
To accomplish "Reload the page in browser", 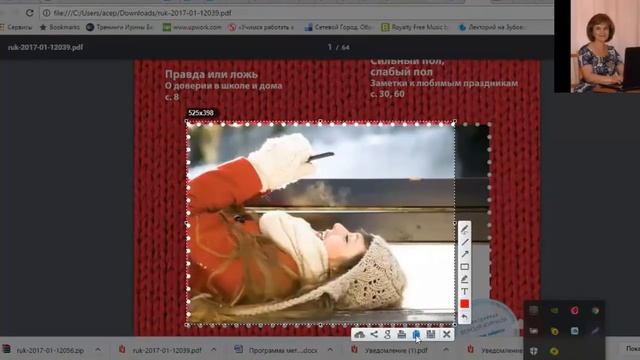I will (29, 13).
